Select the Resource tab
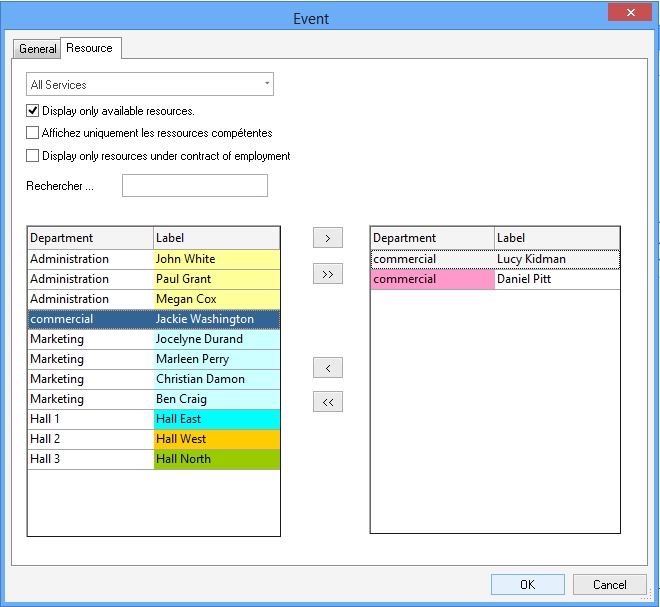Image resolution: width=660 pixels, height=607 pixels. [90, 48]
